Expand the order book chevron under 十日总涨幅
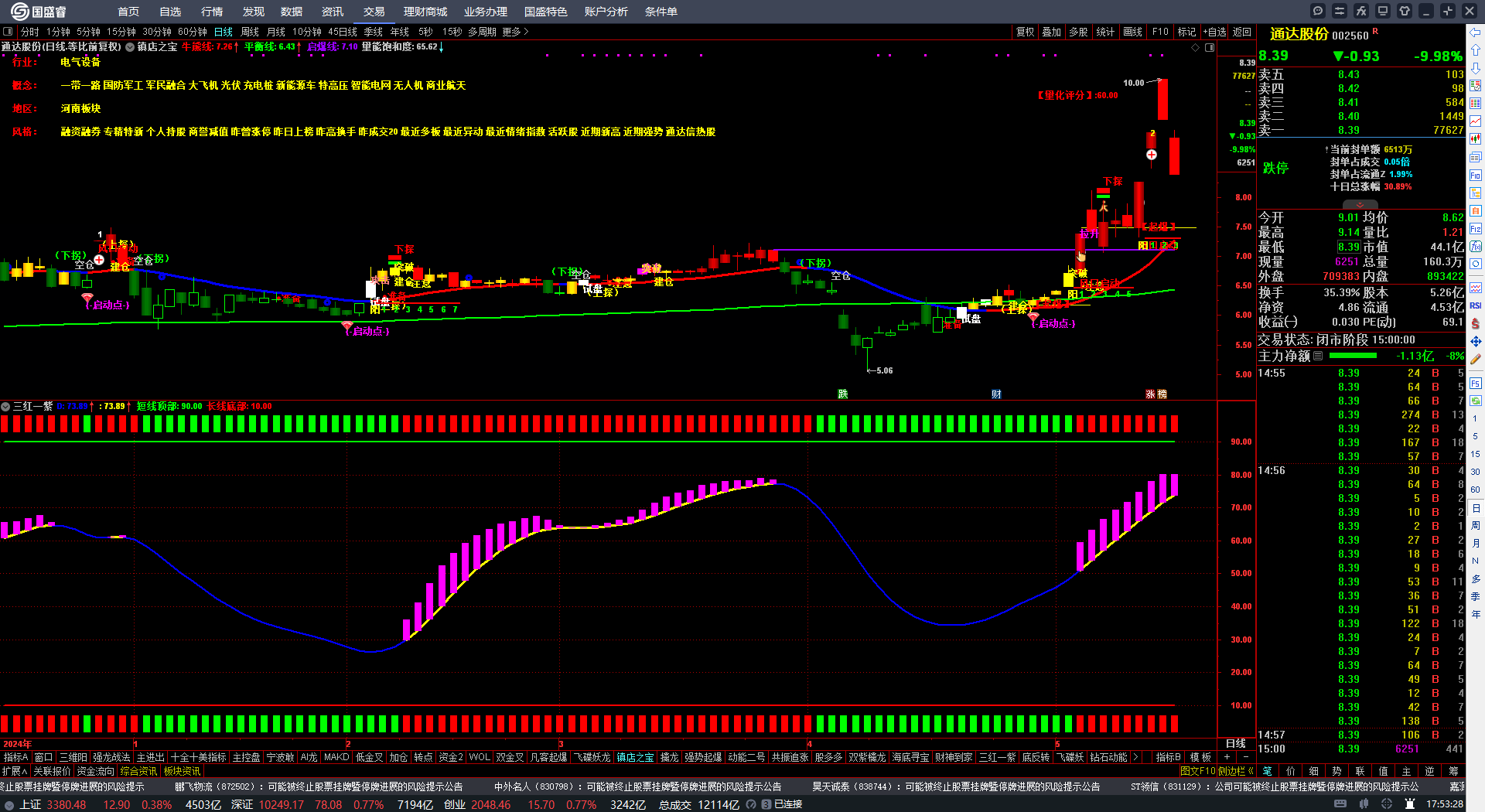The width and height of the screenshot is (1485, 812). (x=1360, y=205)
